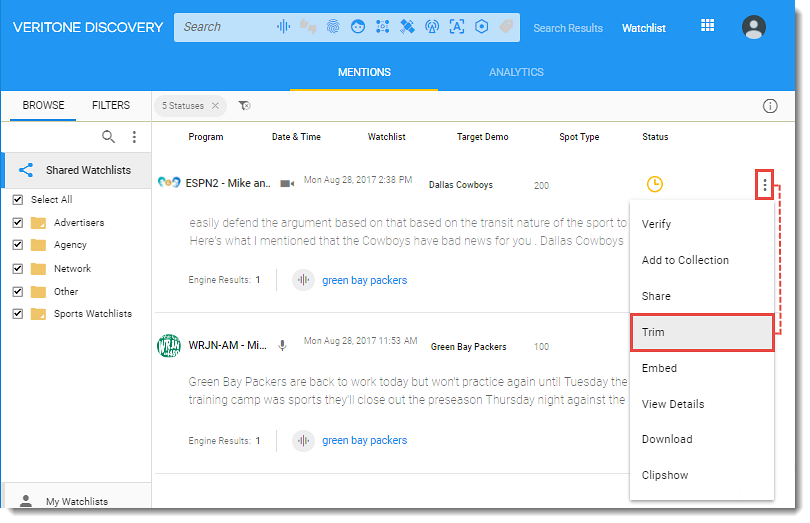Switch to the MENTIONS tab

coord(364,72)
